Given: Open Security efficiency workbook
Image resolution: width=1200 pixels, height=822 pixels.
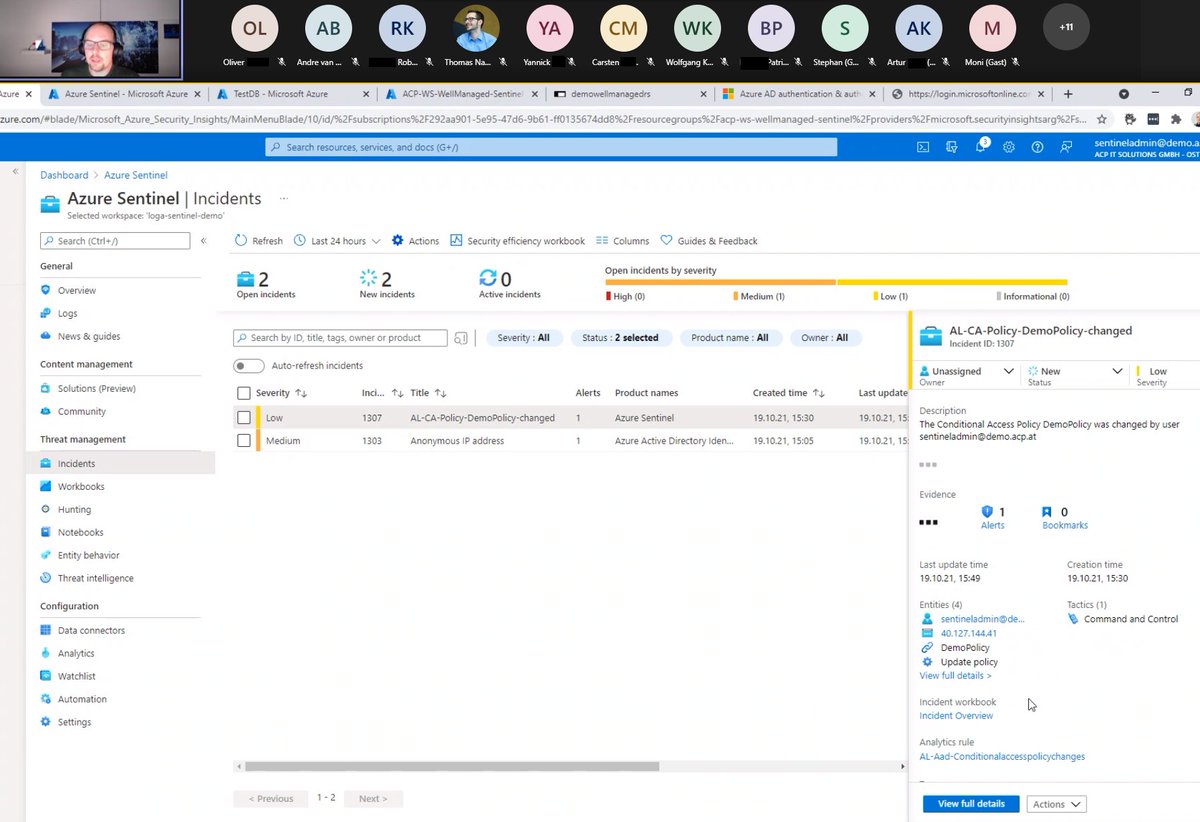Looking at the screenshot, I should (517, 241).
